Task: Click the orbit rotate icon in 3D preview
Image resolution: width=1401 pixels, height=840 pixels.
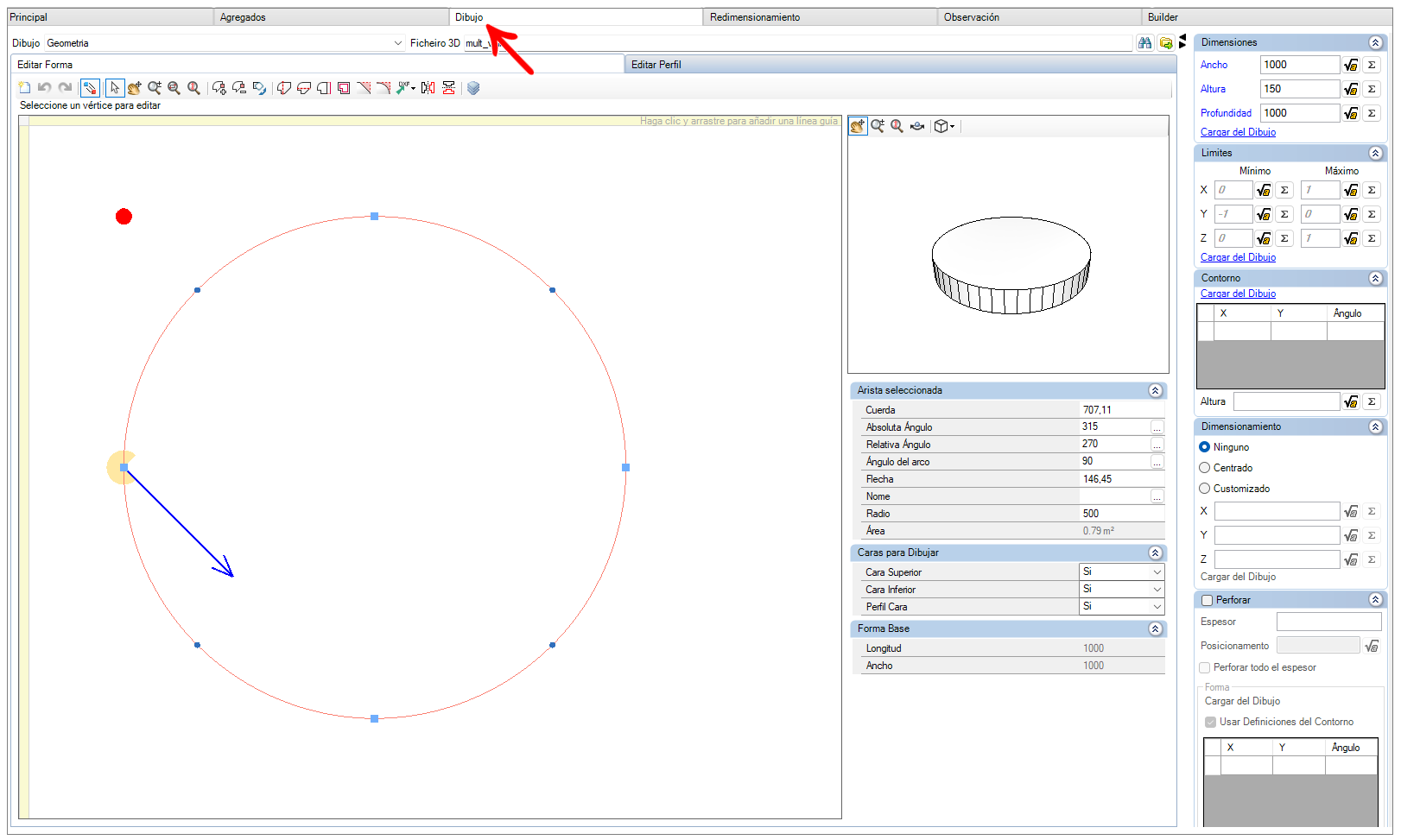Action: [917, 126]
